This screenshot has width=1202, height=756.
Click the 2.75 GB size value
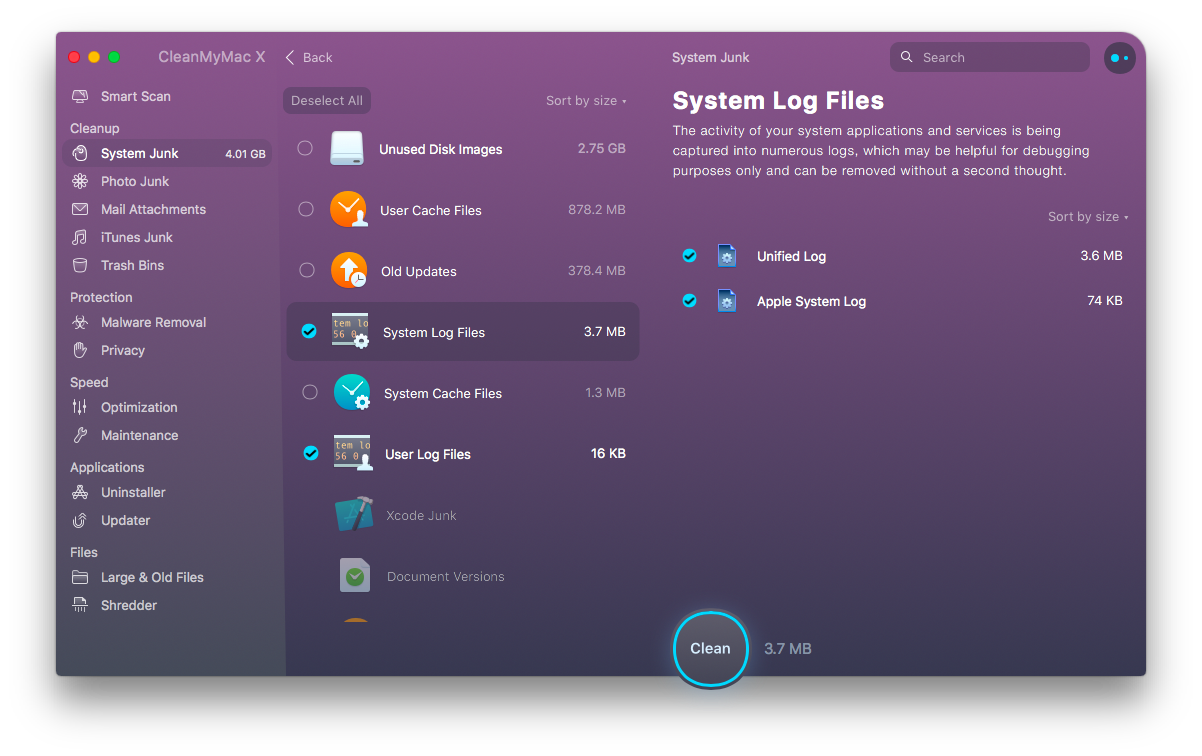[x=602, y=149]
